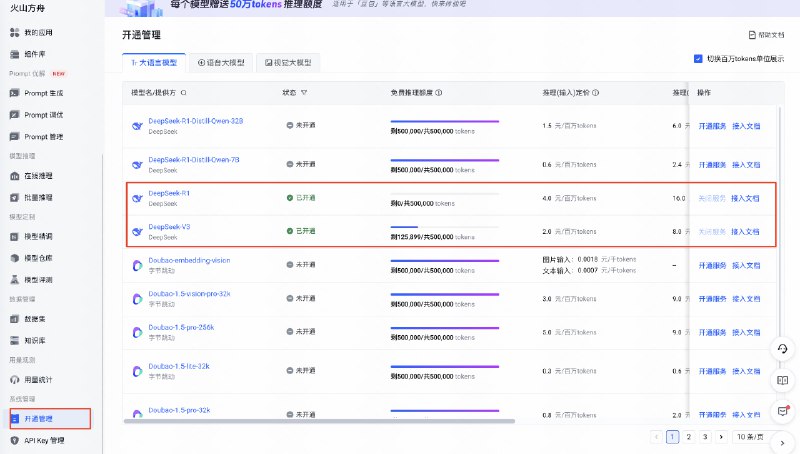Click 开通服务 for Doubao-1.5-pro-256k
Image resolution: width=800 pixels, height=454 pixels.
click(x=712, y=333)
